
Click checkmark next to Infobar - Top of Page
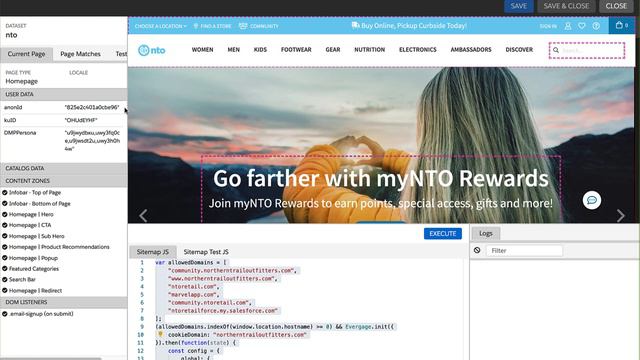[x=5, y=192]
